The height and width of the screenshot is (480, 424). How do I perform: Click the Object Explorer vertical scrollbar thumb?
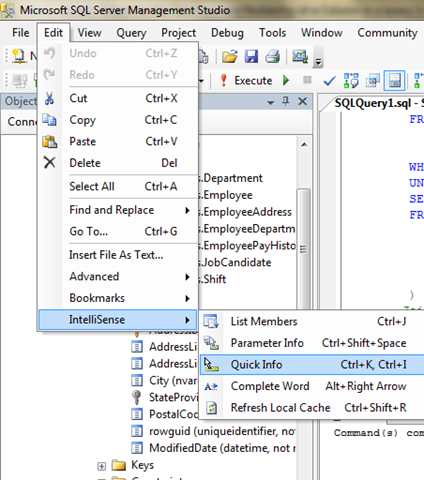[303, 249]
